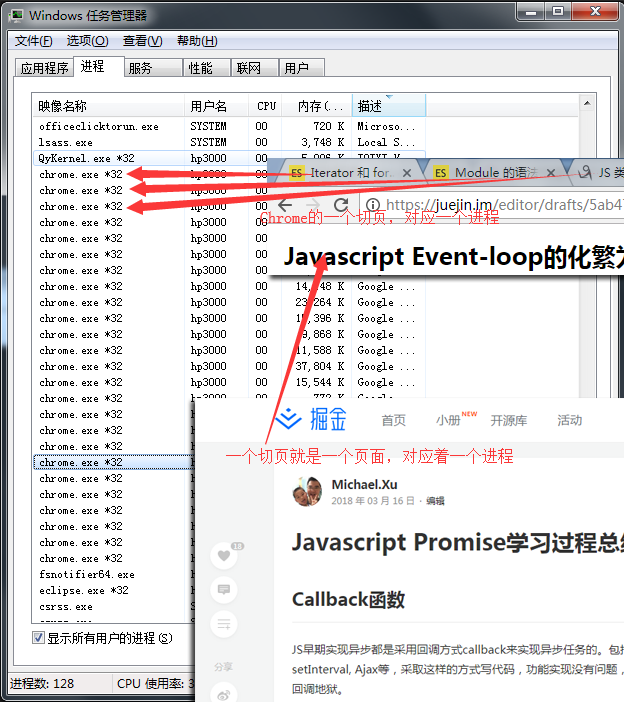Screen dimensions: 624x702
Task: Click the 'Callback函数' heading
Action: (x=348, y=599)
